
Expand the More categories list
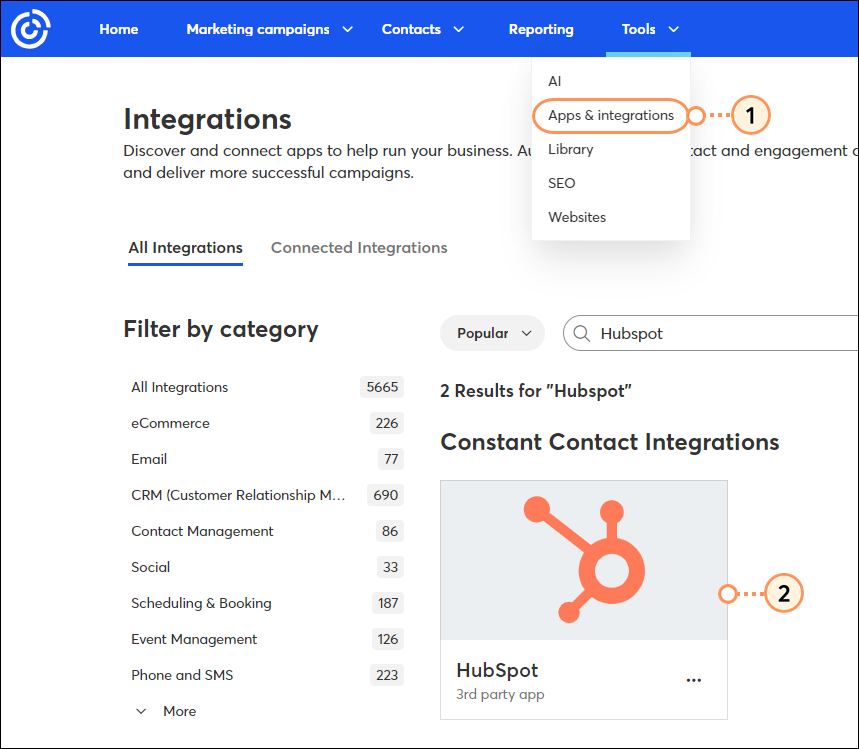166,711
